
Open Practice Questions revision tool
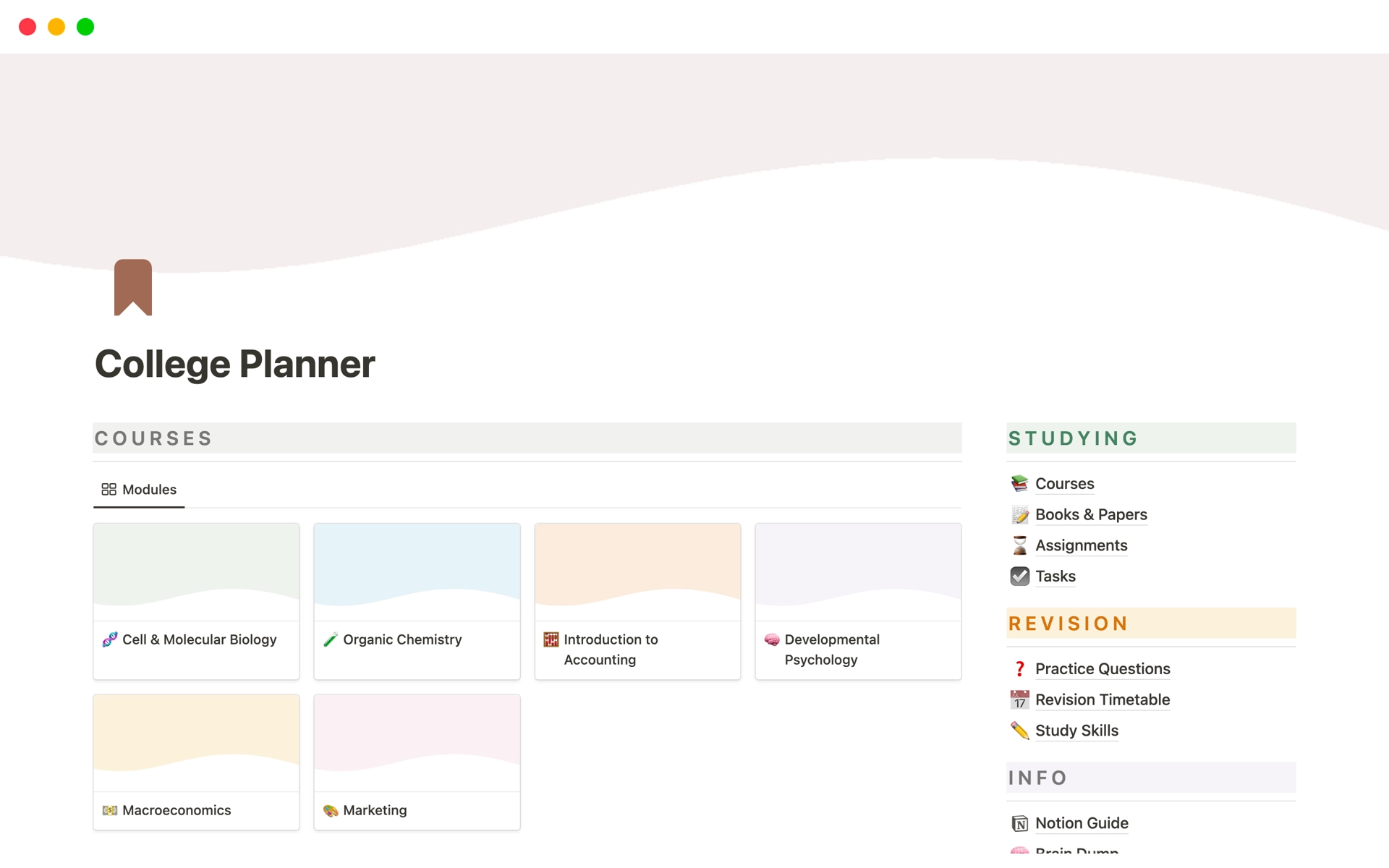(x=1102, y=668)
